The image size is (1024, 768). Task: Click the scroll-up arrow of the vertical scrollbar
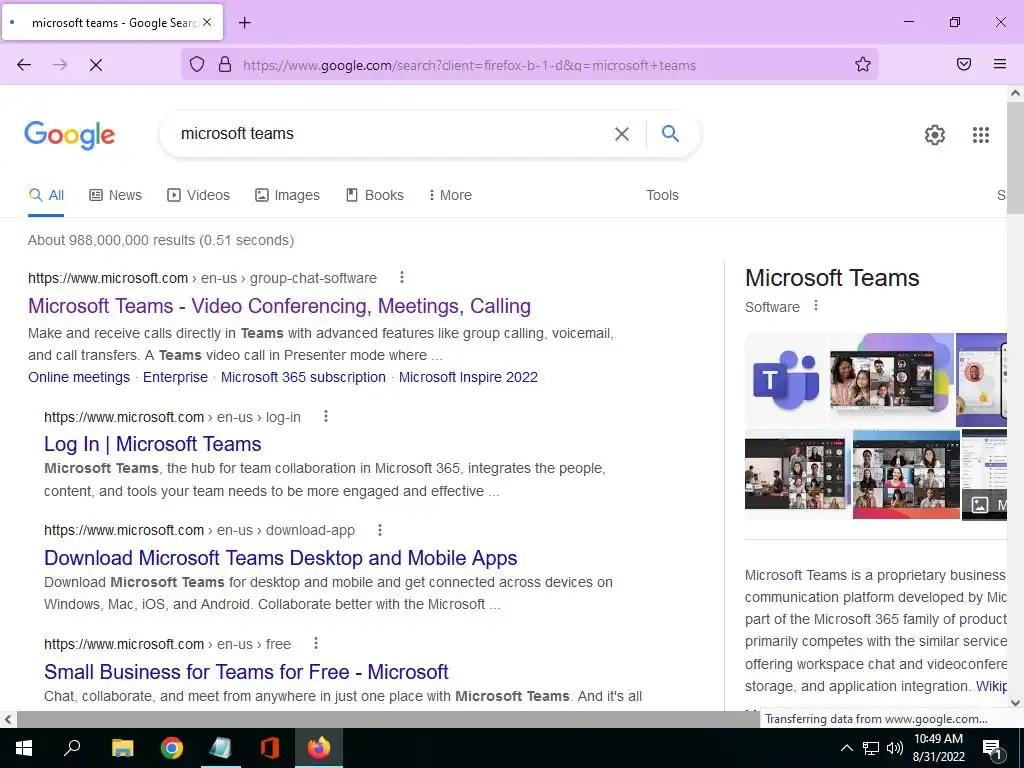pyautogui.click(x=1015, y=93)
